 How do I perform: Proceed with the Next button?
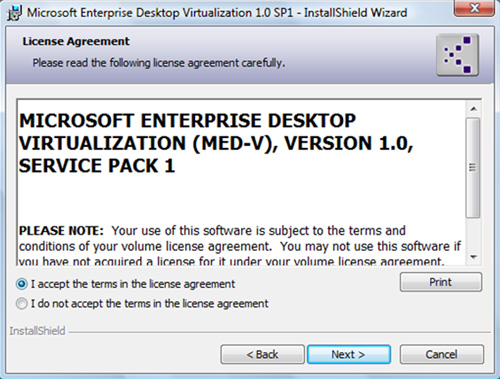tap(349, 354)
